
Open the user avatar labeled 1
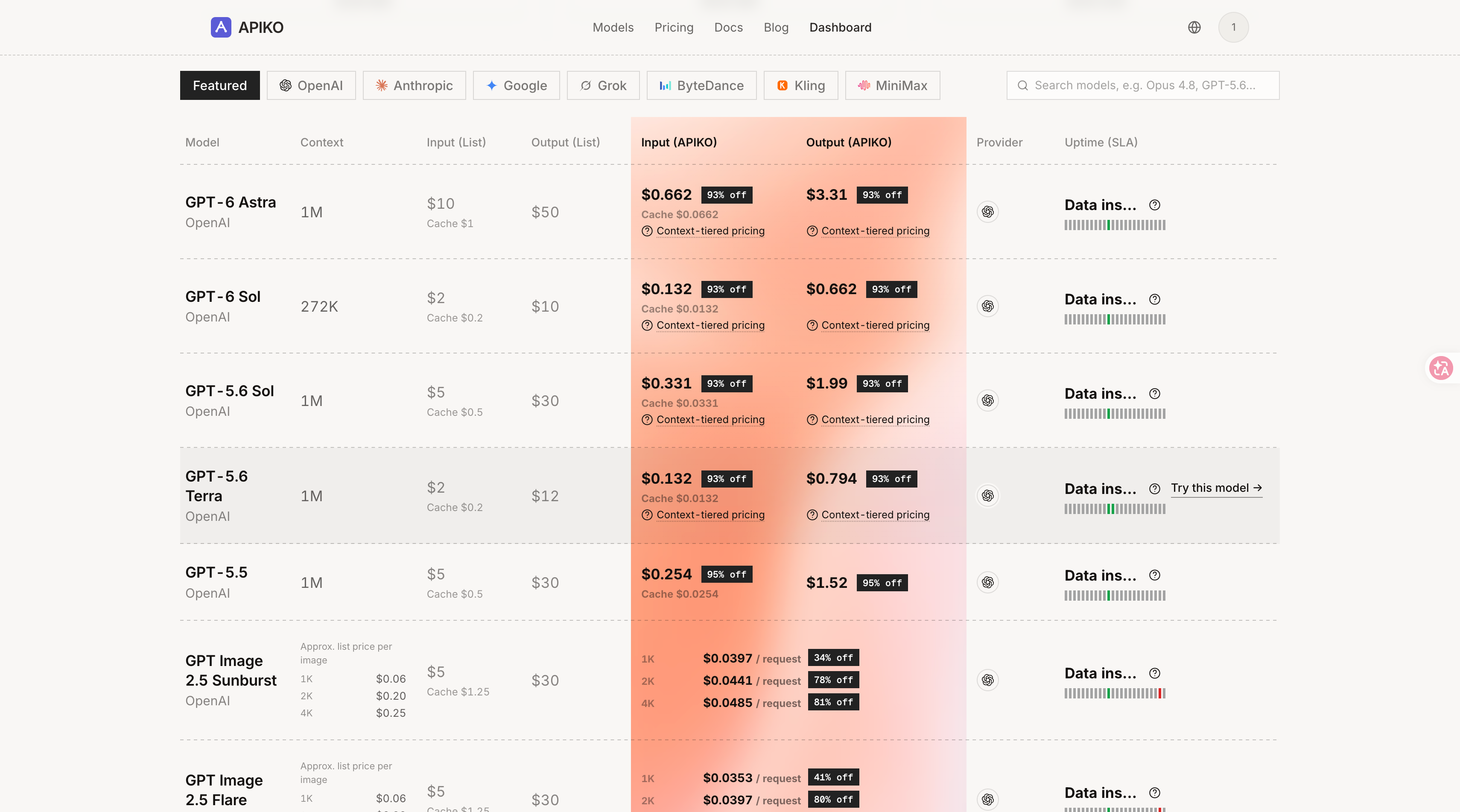[x=1233, y=27]
